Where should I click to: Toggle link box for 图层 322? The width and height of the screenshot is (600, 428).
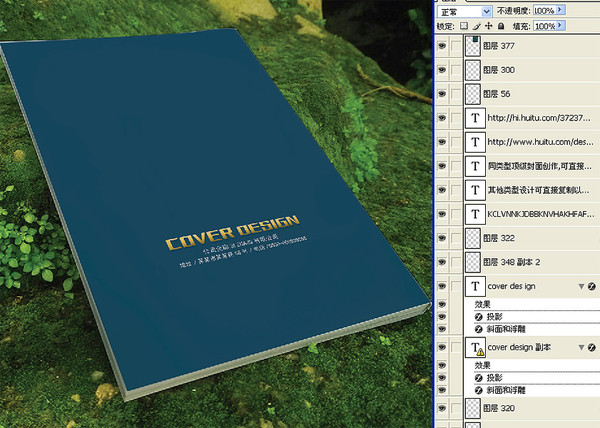coord(456,238)
